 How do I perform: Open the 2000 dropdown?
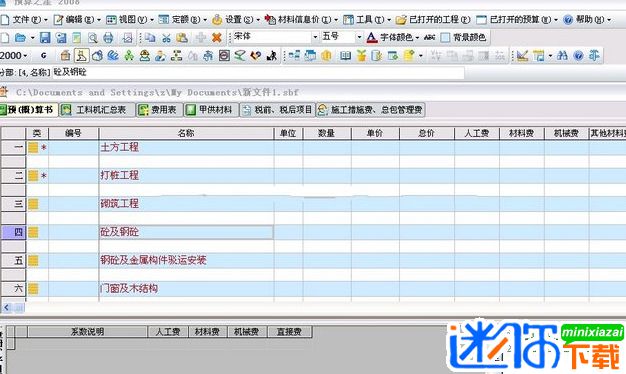pos(14,56)
